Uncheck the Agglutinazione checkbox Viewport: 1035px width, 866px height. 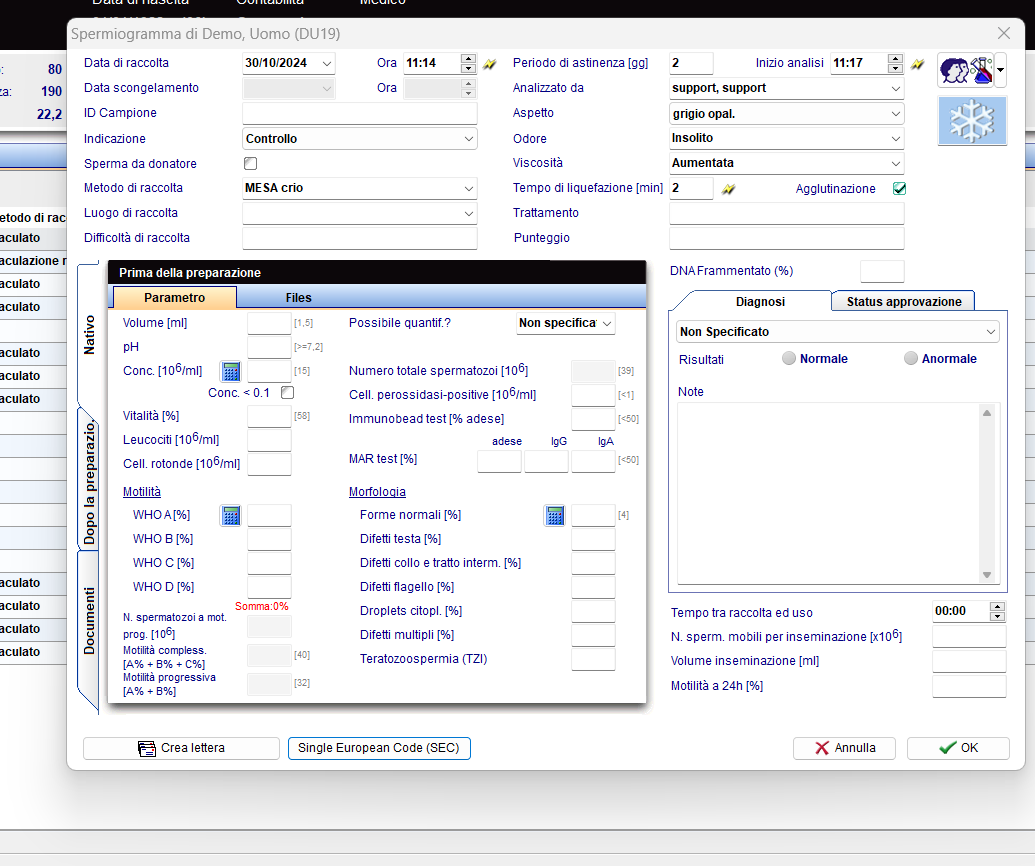pos(899,189)
